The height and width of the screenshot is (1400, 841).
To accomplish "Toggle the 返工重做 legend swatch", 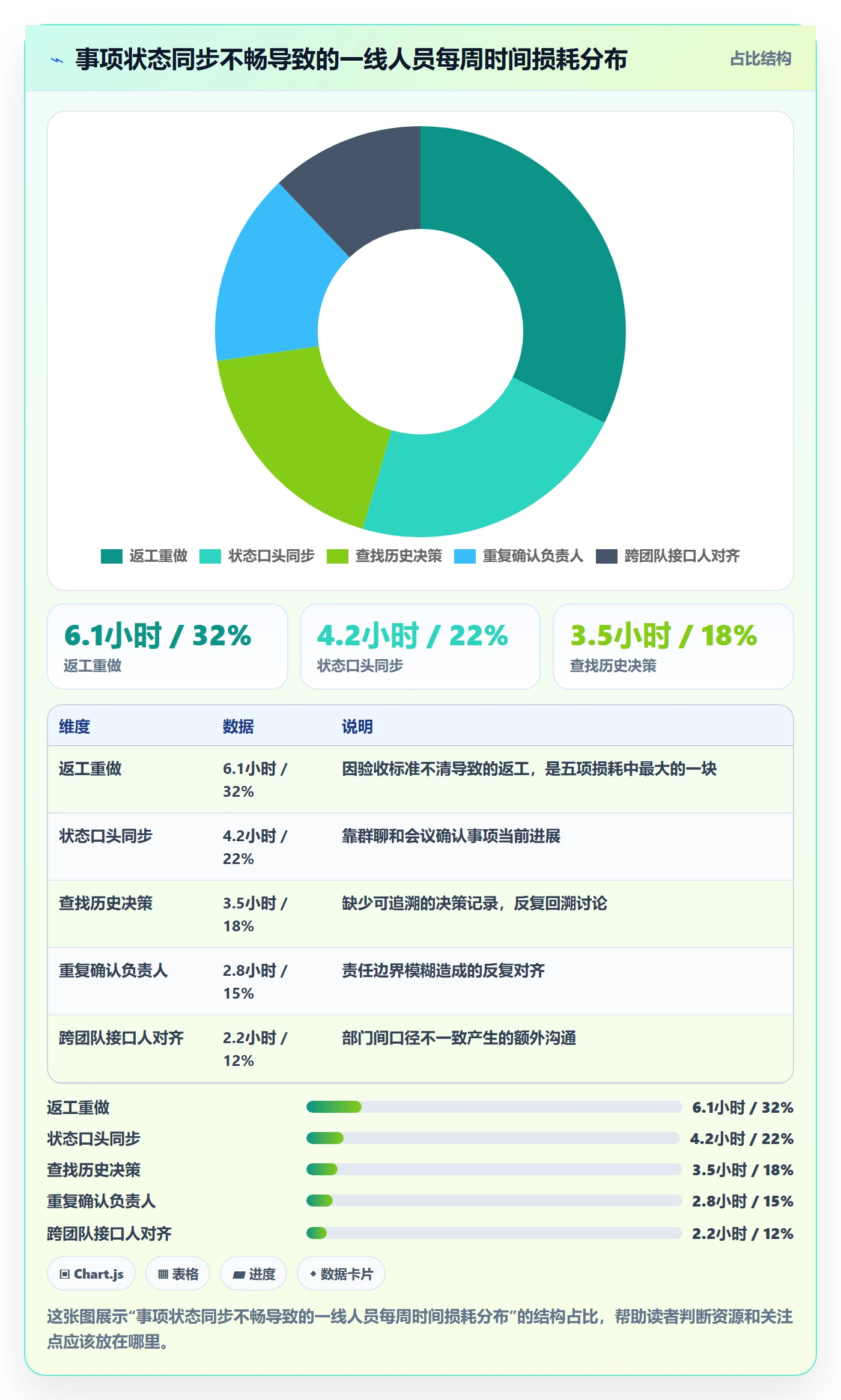I will pyautogui.click(x=112, y=556).
